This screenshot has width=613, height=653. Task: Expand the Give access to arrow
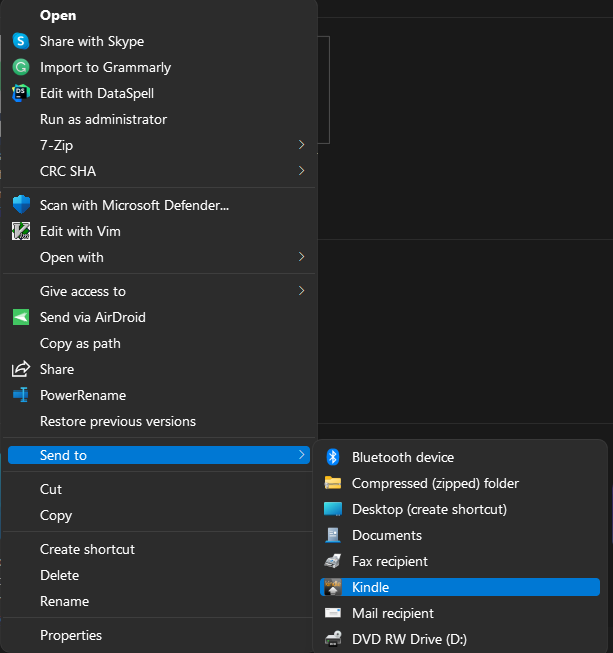click(x=302, y=290)
